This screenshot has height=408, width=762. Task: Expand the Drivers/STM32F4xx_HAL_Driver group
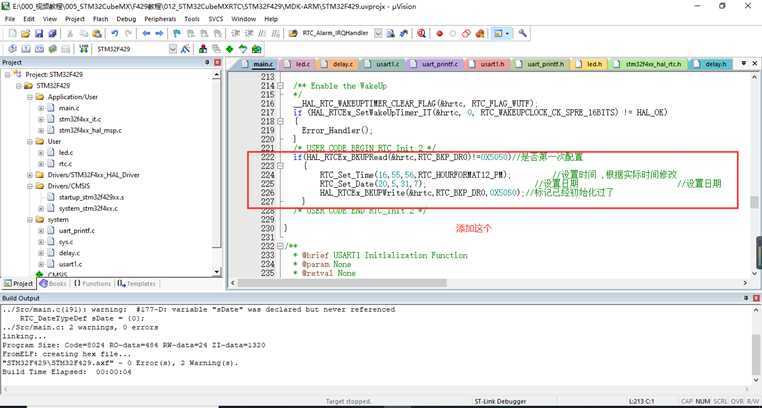click(30, 175)
